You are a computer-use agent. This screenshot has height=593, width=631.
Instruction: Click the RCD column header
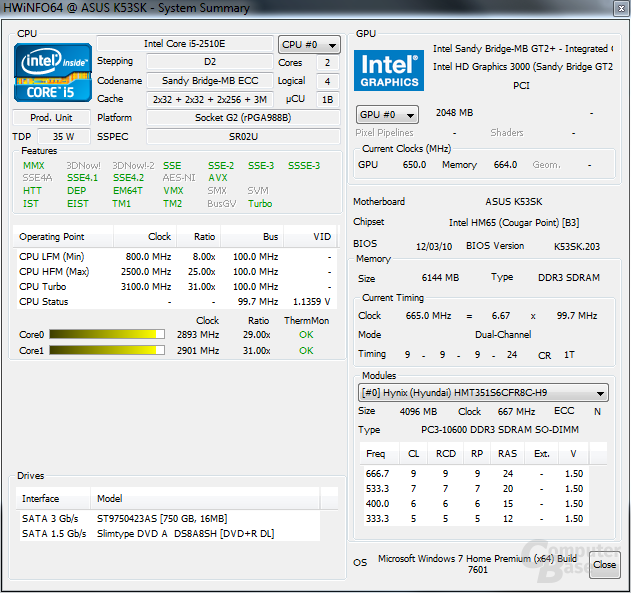446,453
